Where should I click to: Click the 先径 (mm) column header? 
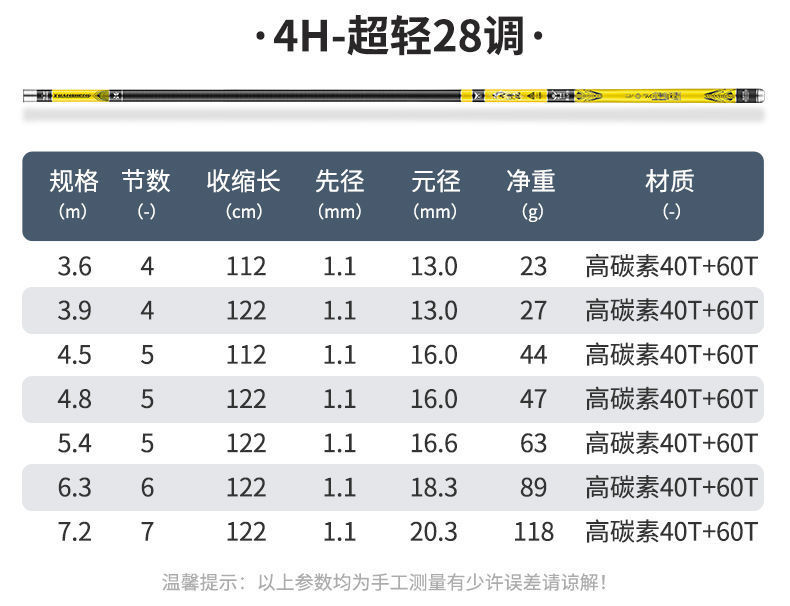(340, 194)
